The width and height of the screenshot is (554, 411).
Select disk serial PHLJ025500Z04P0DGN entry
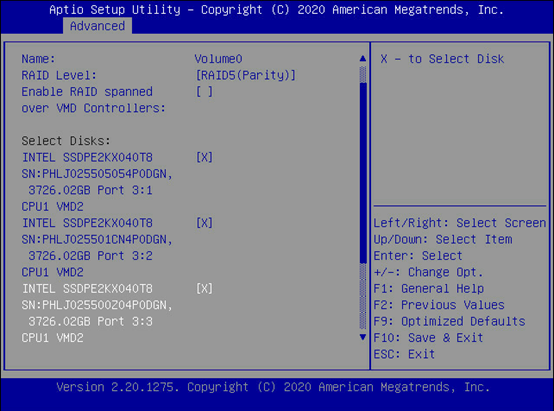[x=97, y=305]
